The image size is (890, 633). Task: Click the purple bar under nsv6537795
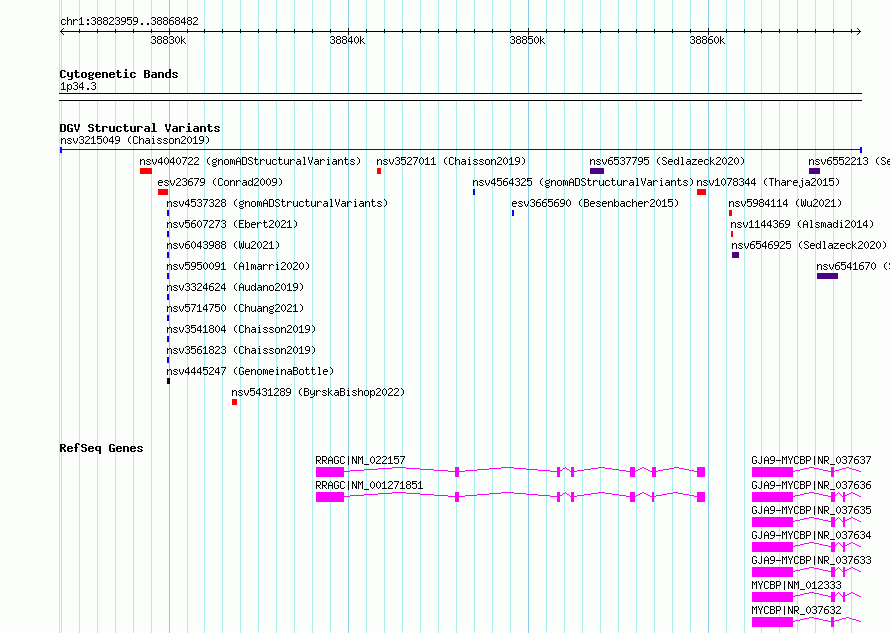point(597,171)
